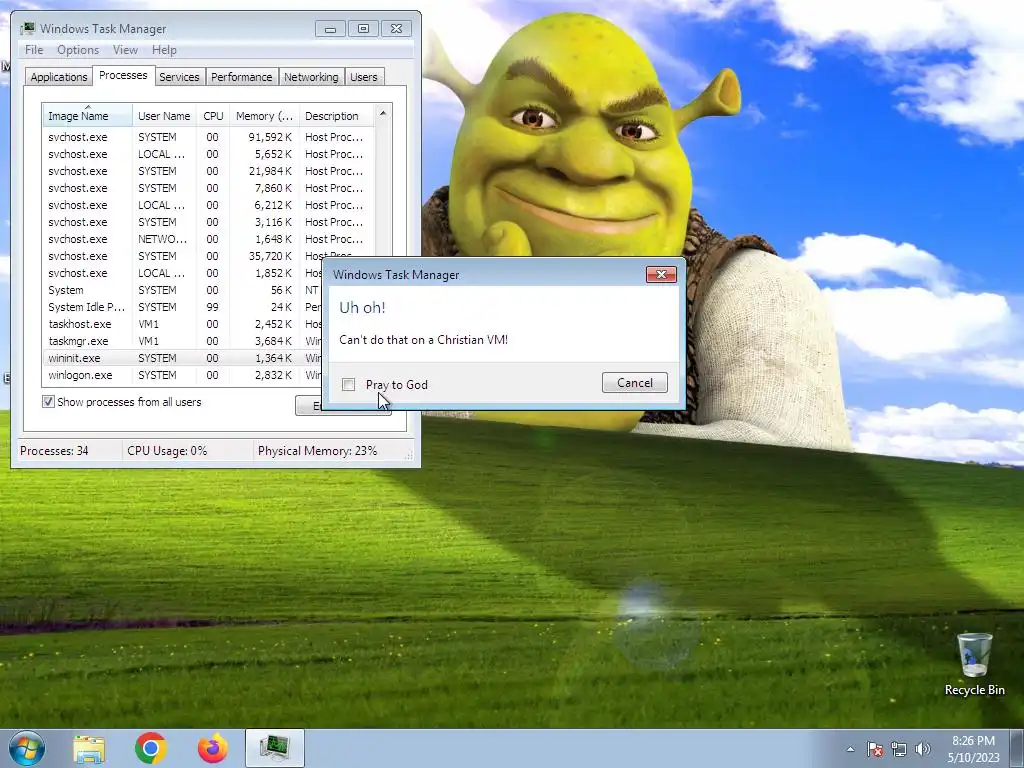The height and width of the screenshot is (768, 1024).
Task: Sort by the Memory column header
Action: coord(264,116)
